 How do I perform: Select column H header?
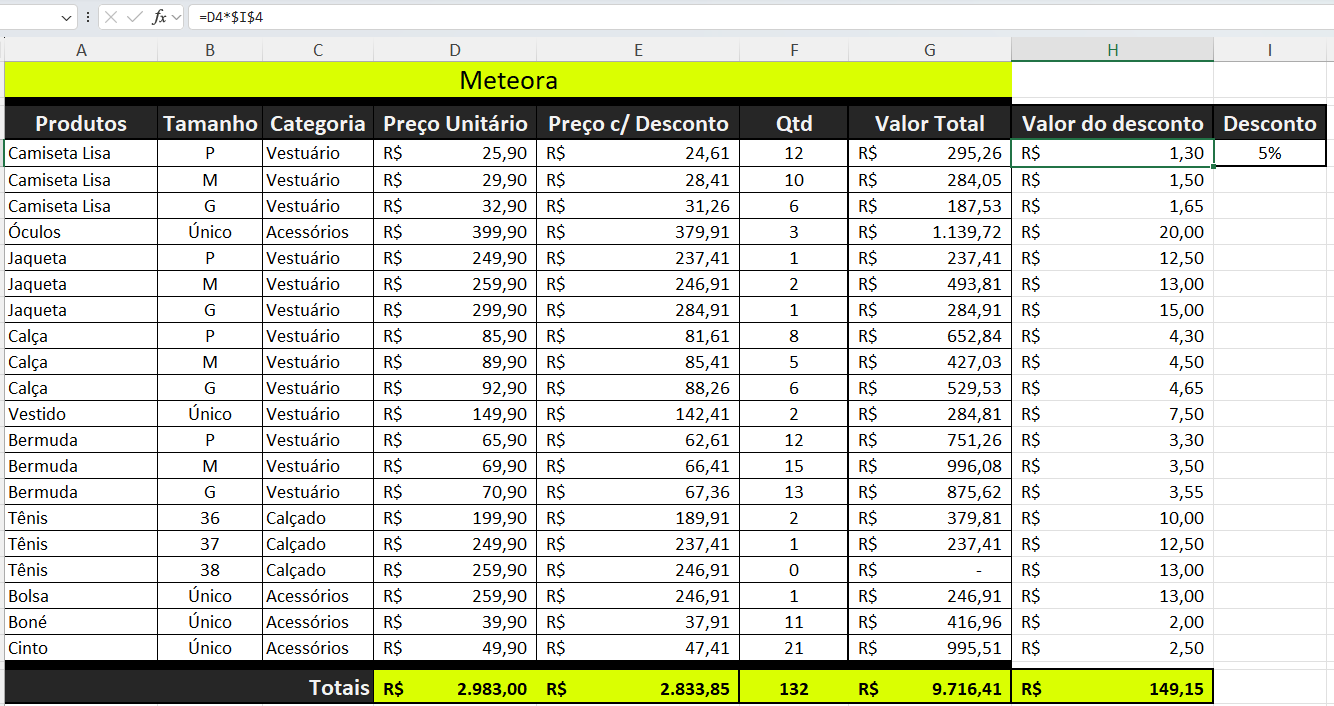pos(1112,50)
